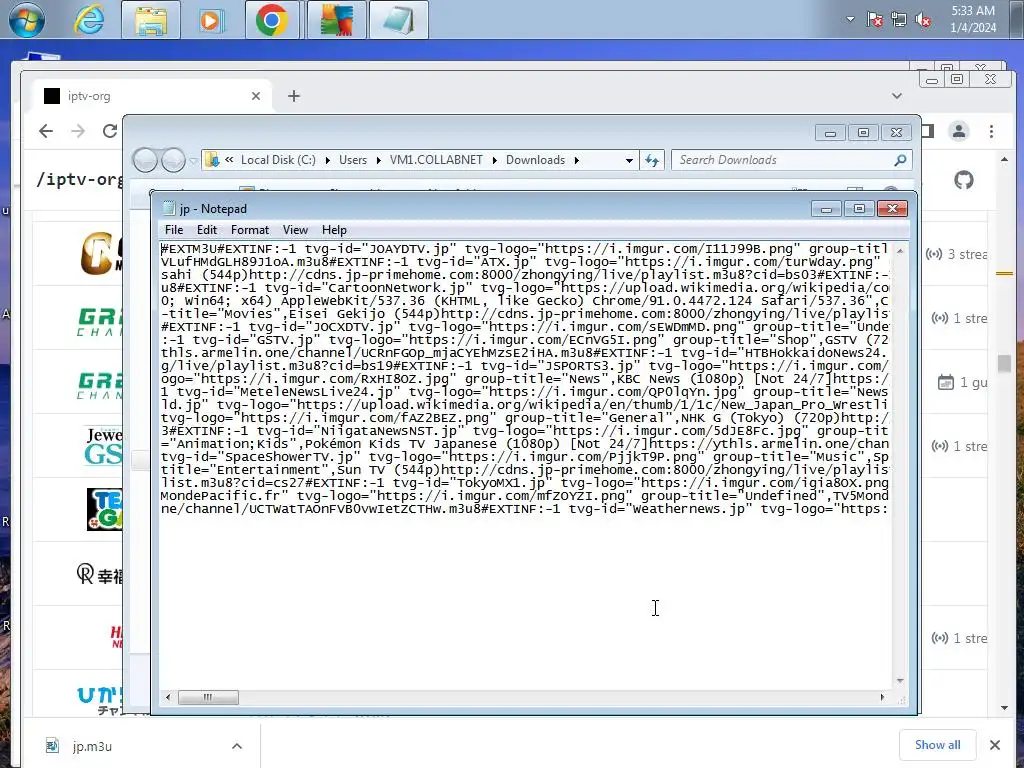Select the iptv-org browser tab

point(150,96)
